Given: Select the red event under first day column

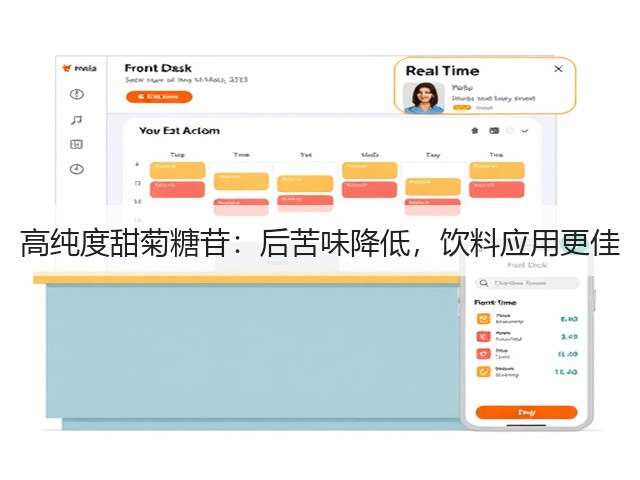Looking at the screenshot, I should [x=178, y=189].
